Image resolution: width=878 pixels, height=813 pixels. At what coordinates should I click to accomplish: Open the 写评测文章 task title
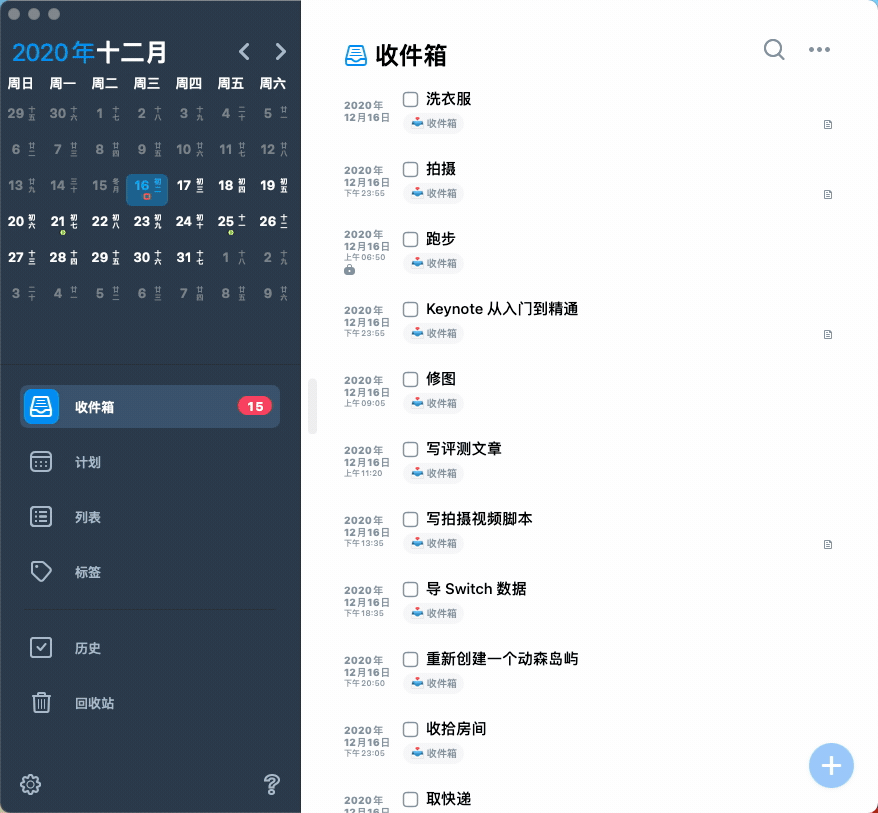pos(464,449)
